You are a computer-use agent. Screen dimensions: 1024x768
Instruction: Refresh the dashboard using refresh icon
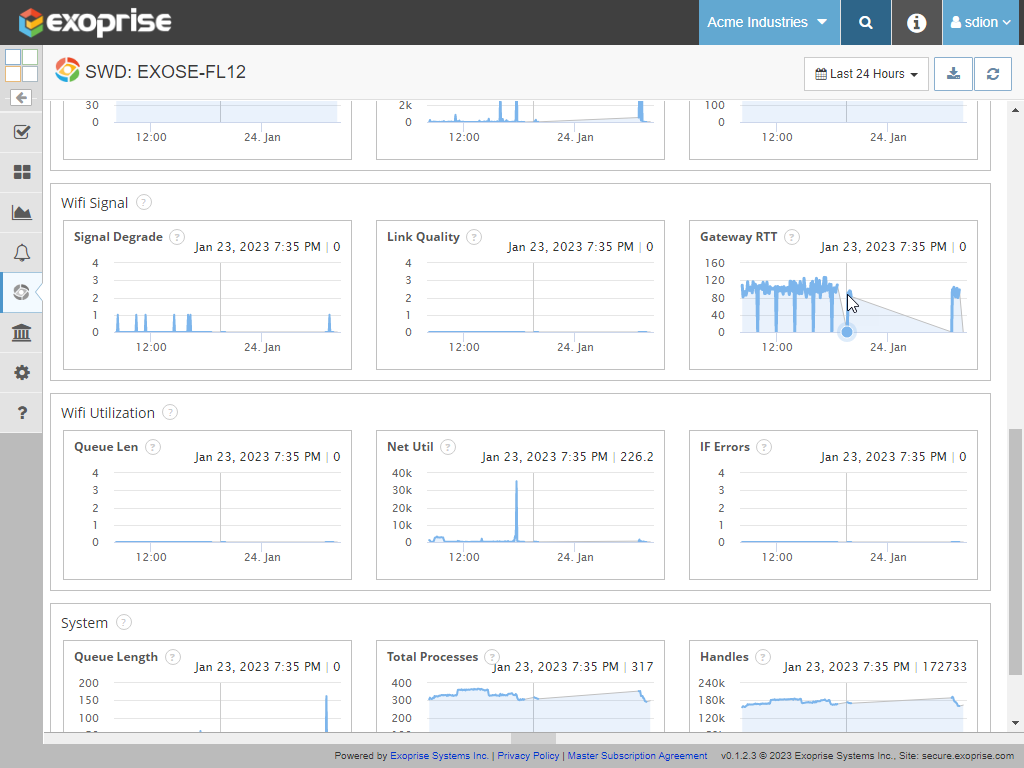coord(992,74)
